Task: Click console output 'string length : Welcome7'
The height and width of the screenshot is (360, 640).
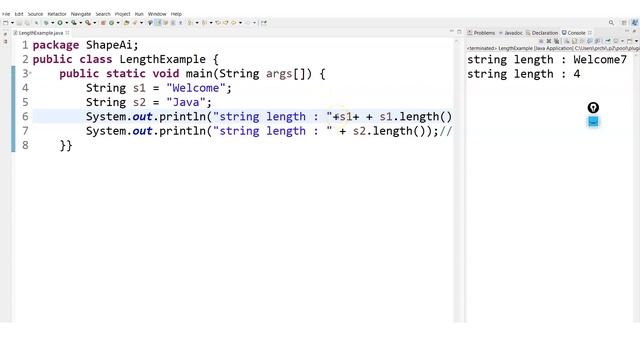Action: (547, 60)
